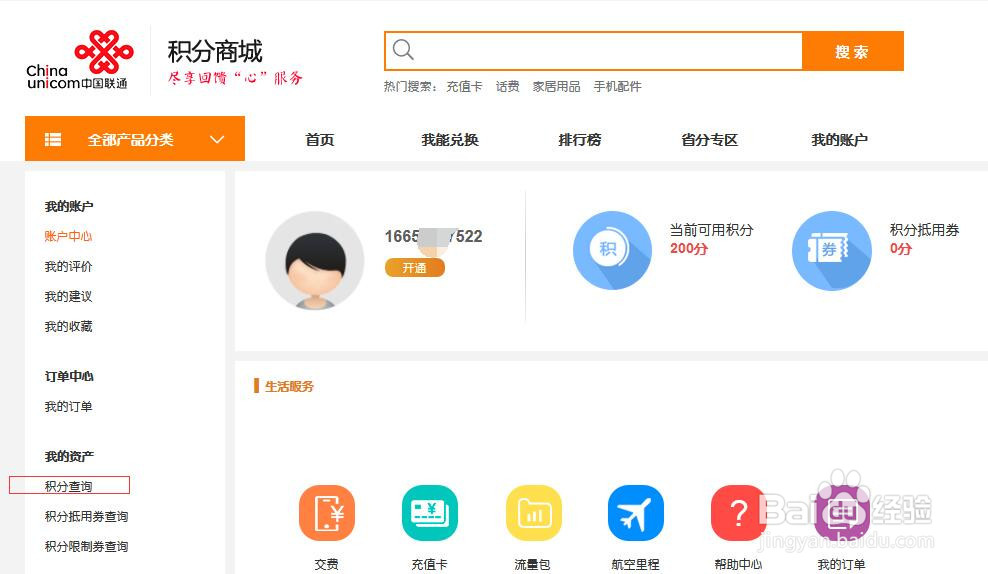Image resolution: width=988 pixels, height=574 pixels.
Task: Go to the 首页 nav tab
Action: tap(320, 140)
